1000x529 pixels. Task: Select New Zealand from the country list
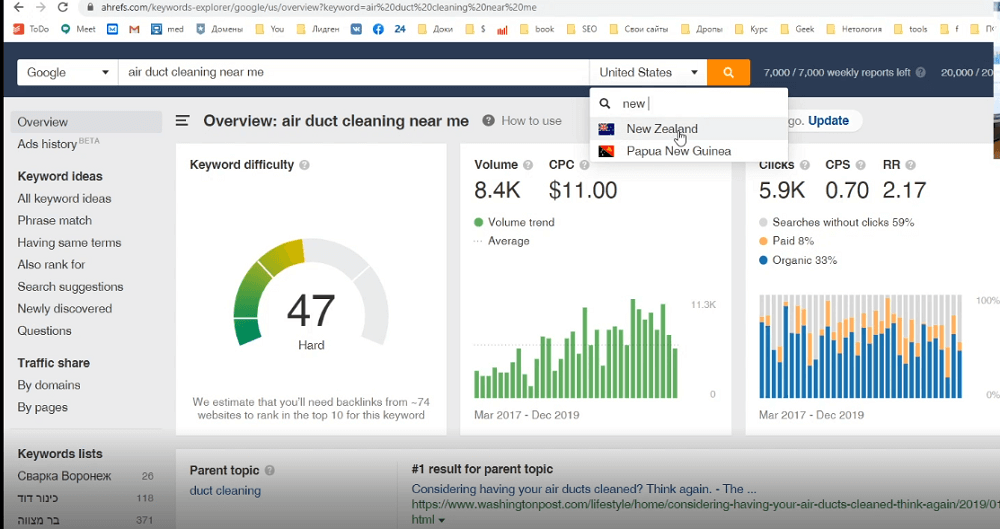[689, 129]
